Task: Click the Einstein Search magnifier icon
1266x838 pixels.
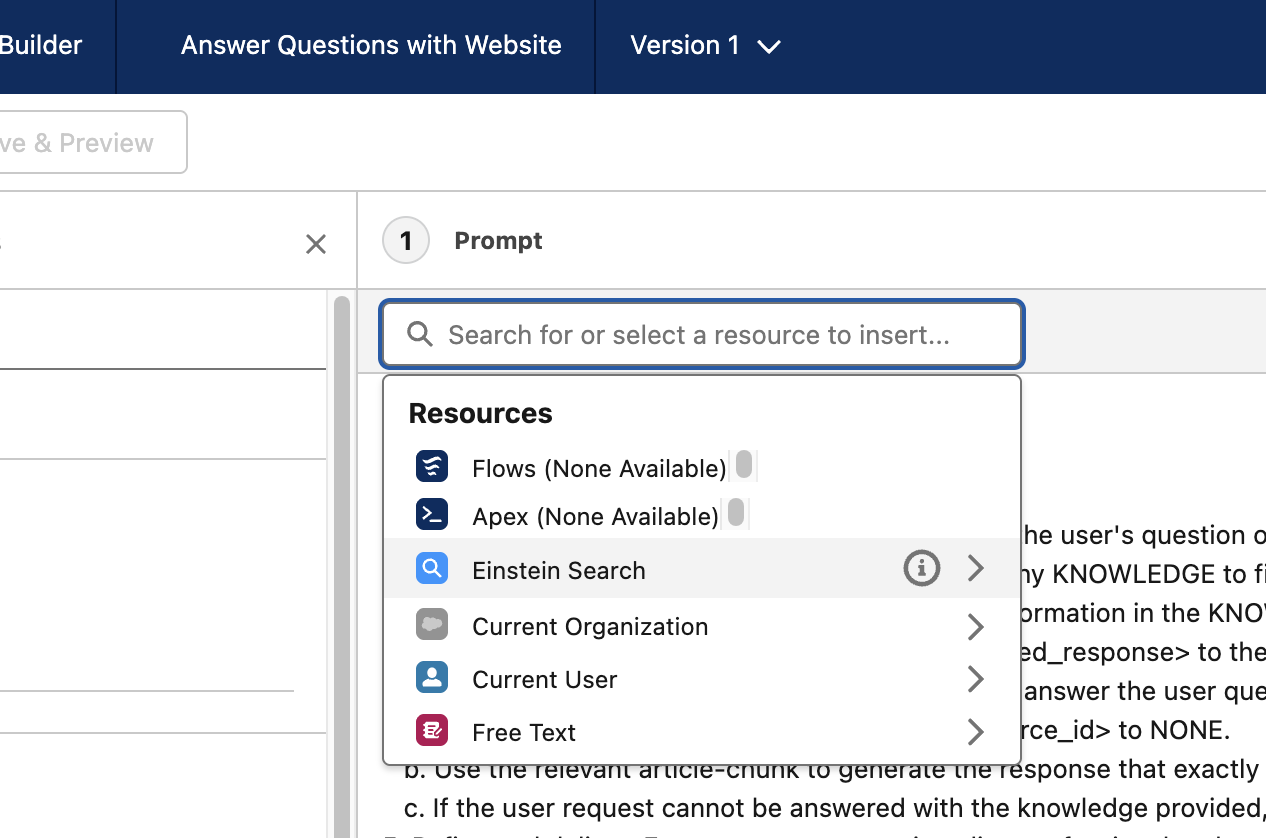Action: click(x=432, y=570)
